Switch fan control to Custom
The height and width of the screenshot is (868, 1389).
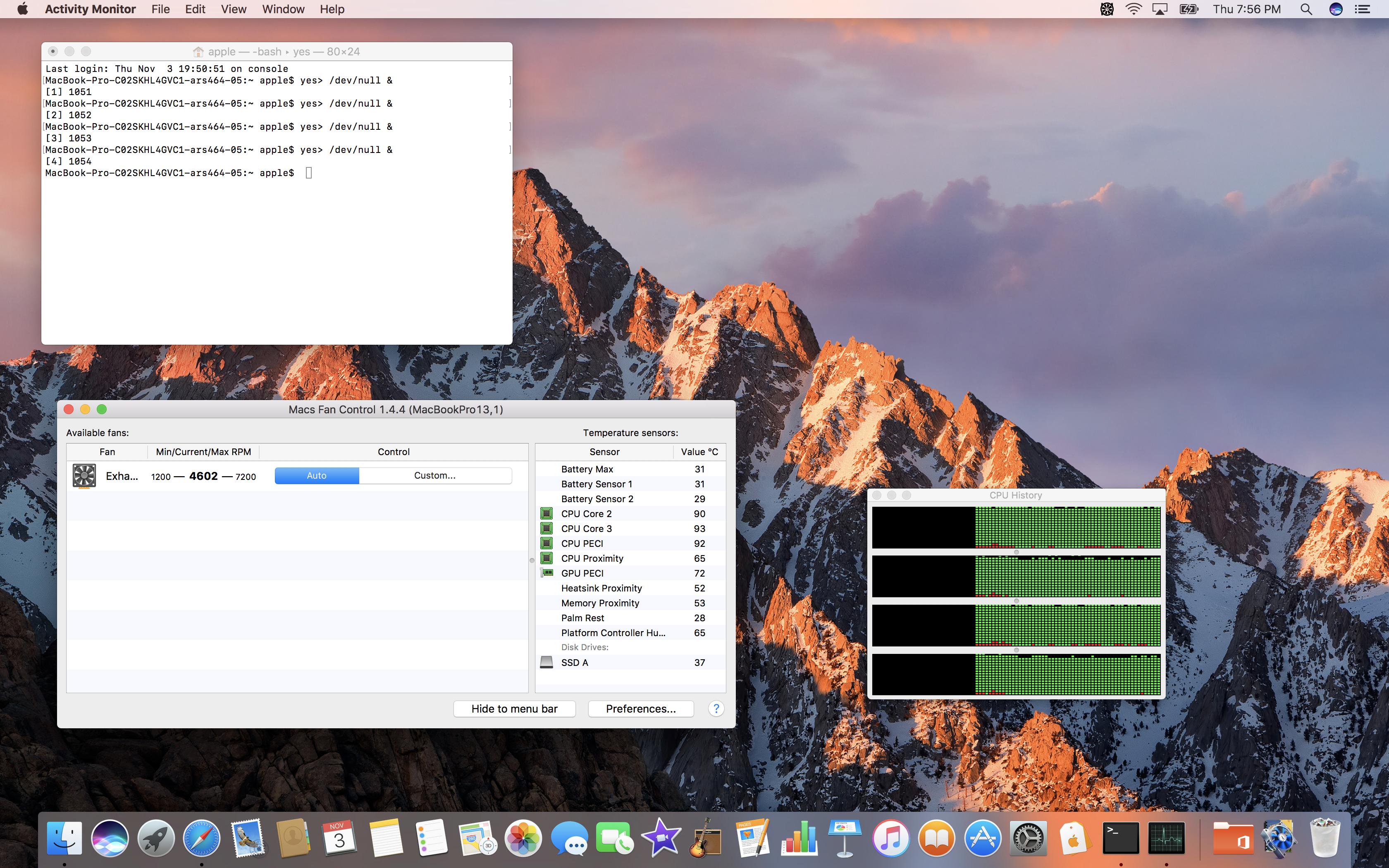[434, 475]
